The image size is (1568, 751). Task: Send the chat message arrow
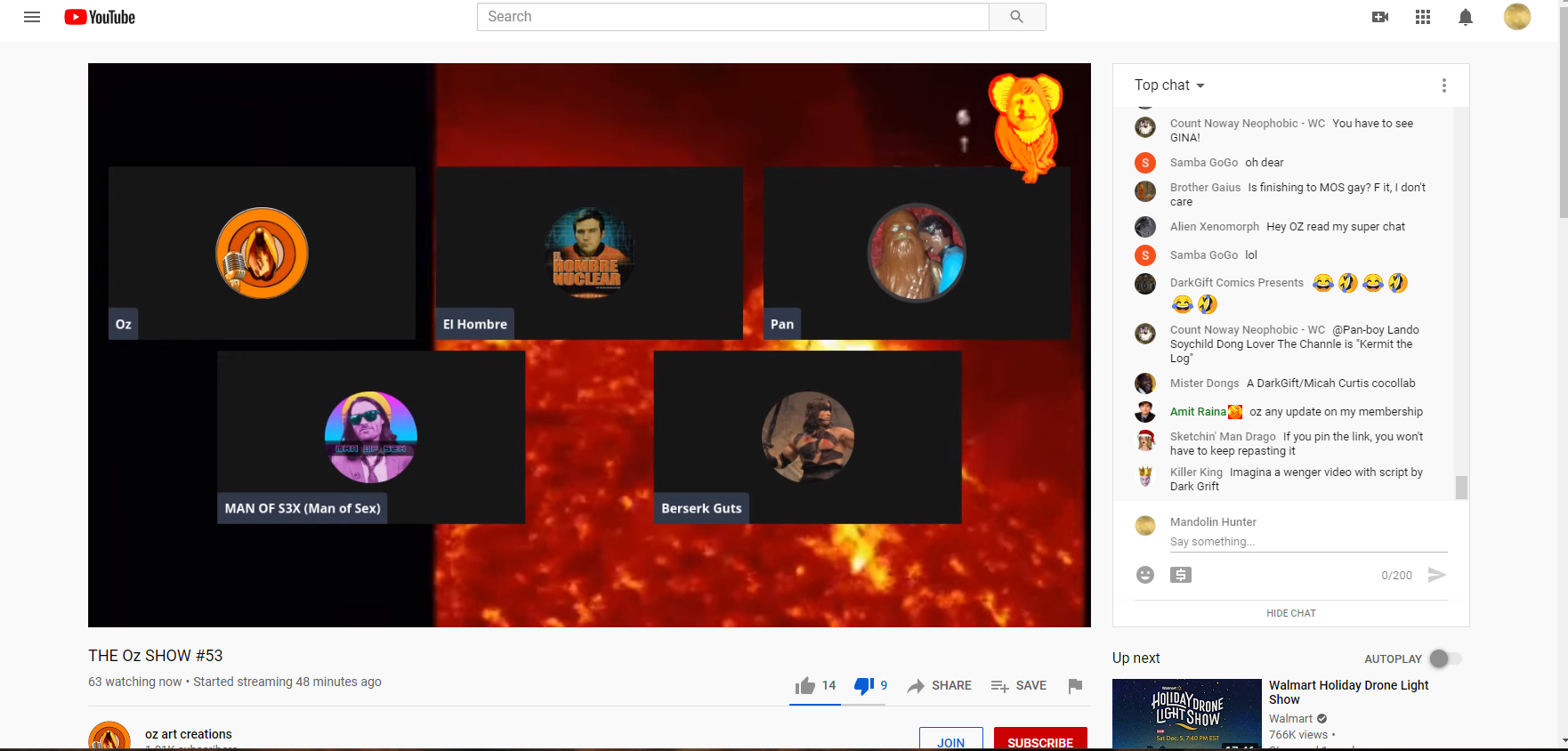[x=1436, y=575]
